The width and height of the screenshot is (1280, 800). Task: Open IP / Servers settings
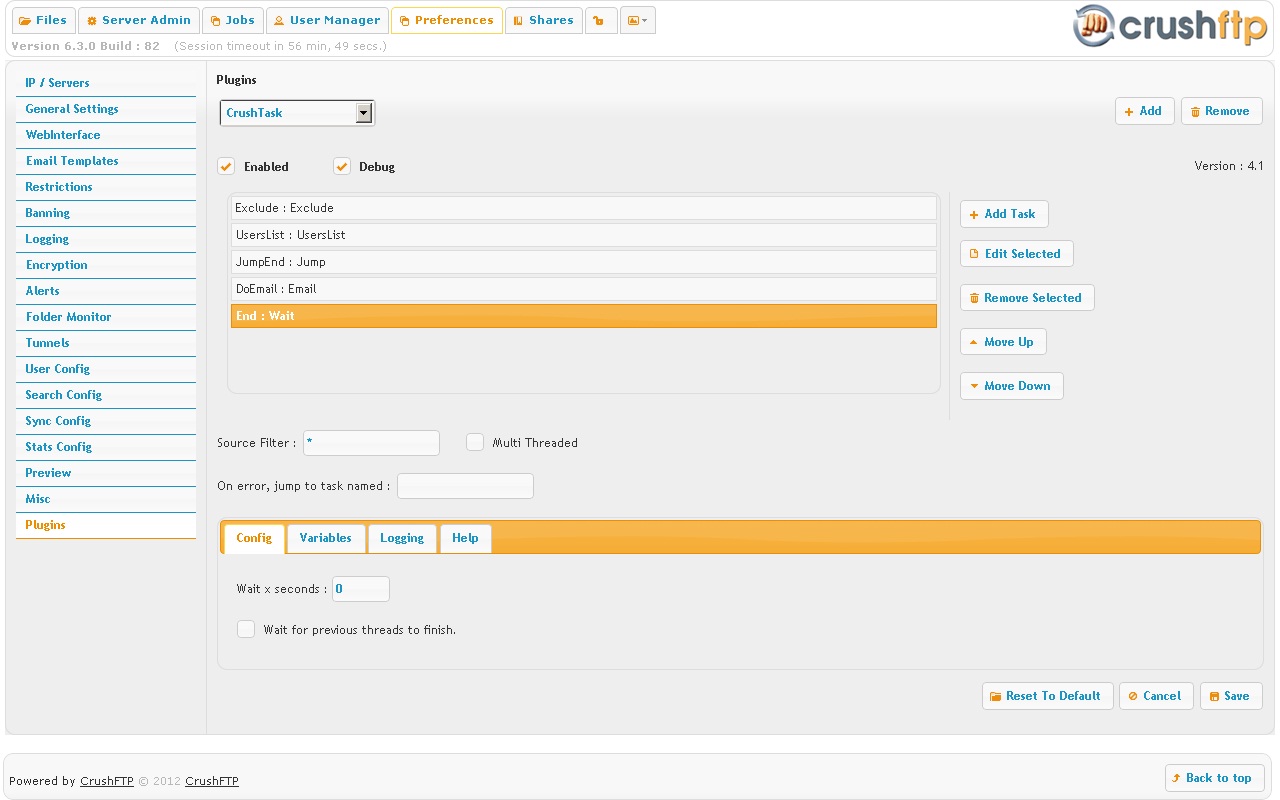point(106,83)
